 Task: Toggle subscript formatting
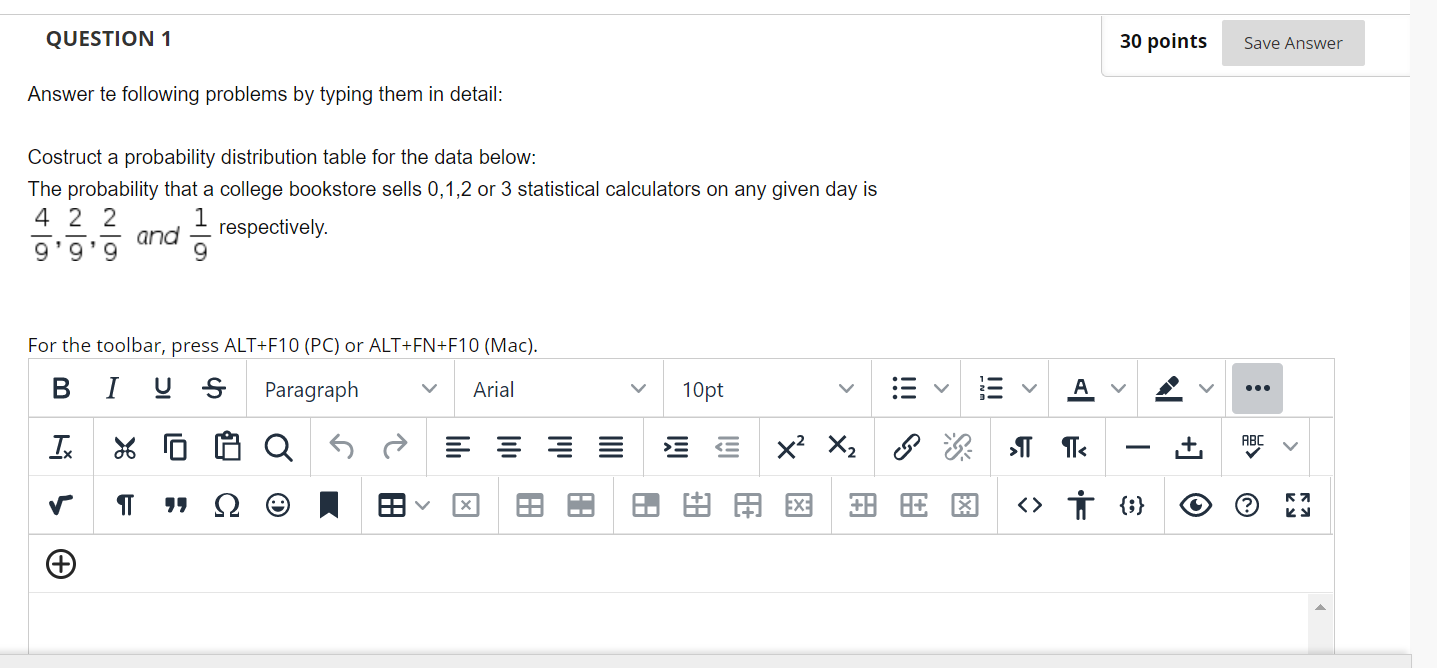[842, 449]
